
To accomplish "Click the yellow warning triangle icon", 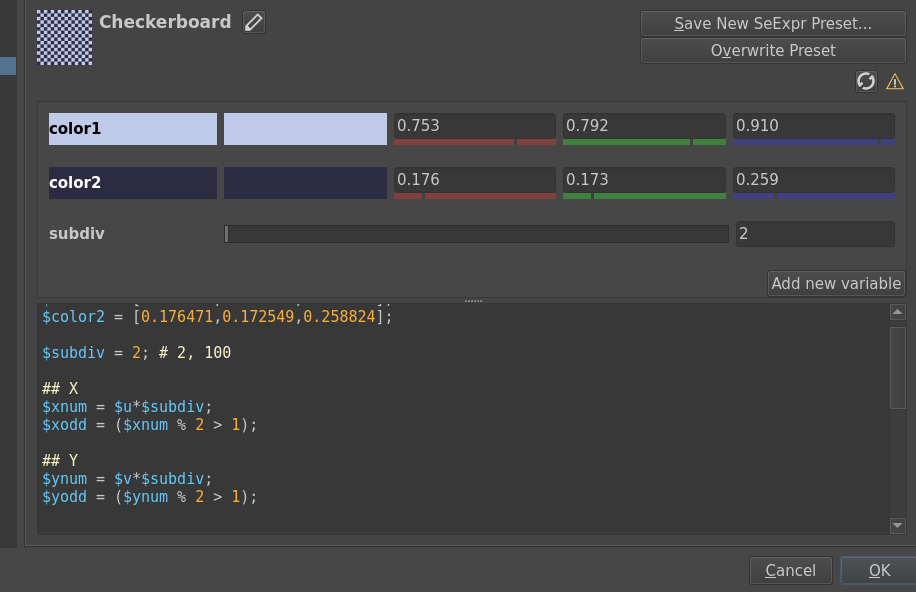I will (895, 81).
